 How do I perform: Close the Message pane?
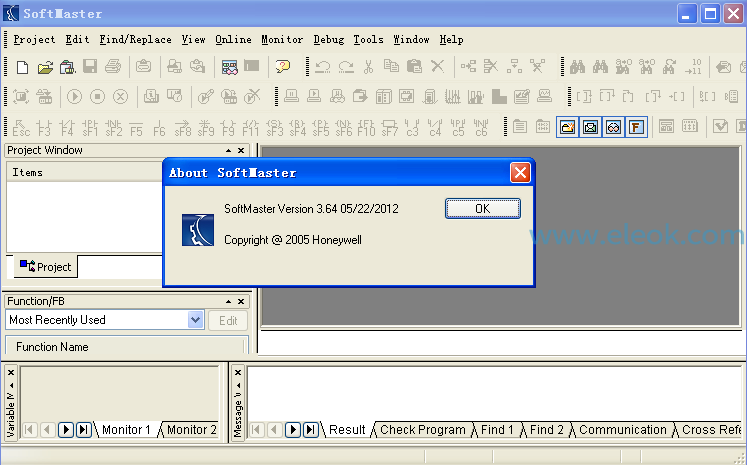238,373
